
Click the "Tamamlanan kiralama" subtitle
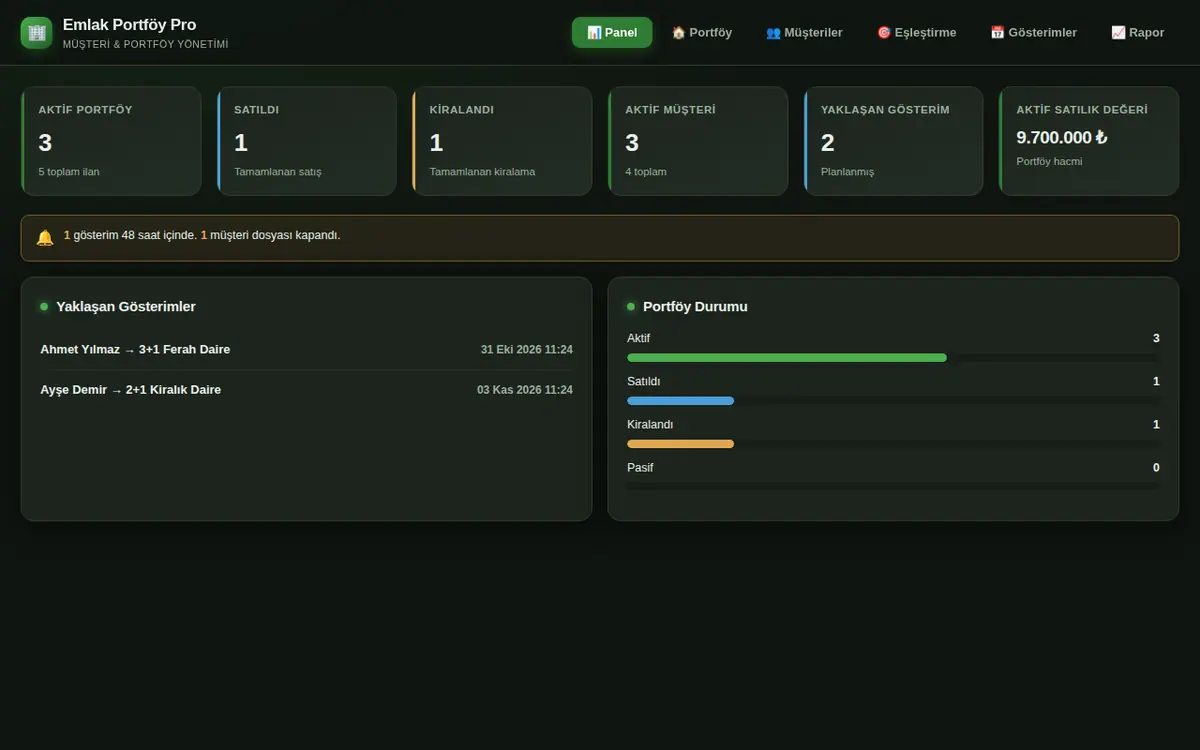click(x=482, y=172)
